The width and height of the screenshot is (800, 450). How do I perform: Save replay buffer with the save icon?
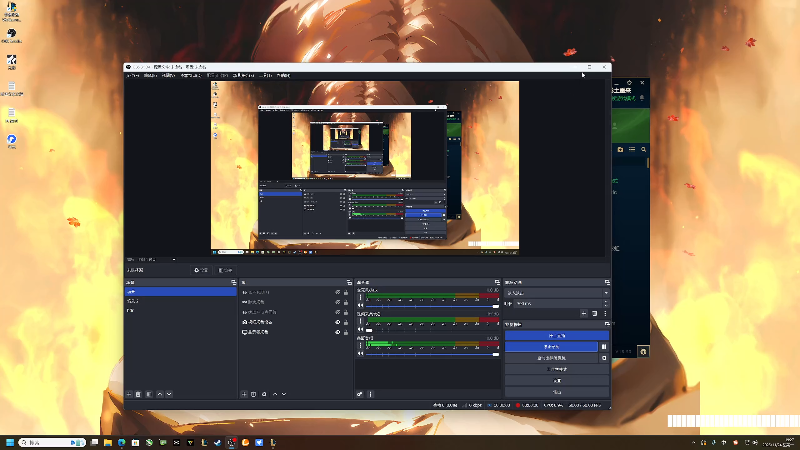604,358
